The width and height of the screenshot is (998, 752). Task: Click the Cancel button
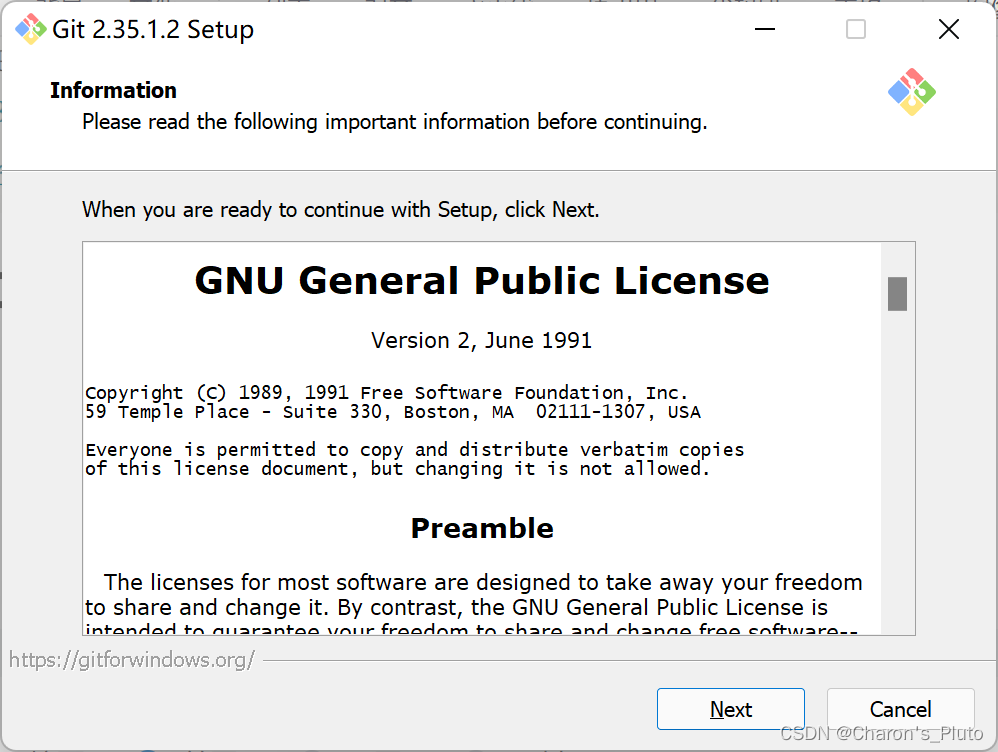(901, 709)
